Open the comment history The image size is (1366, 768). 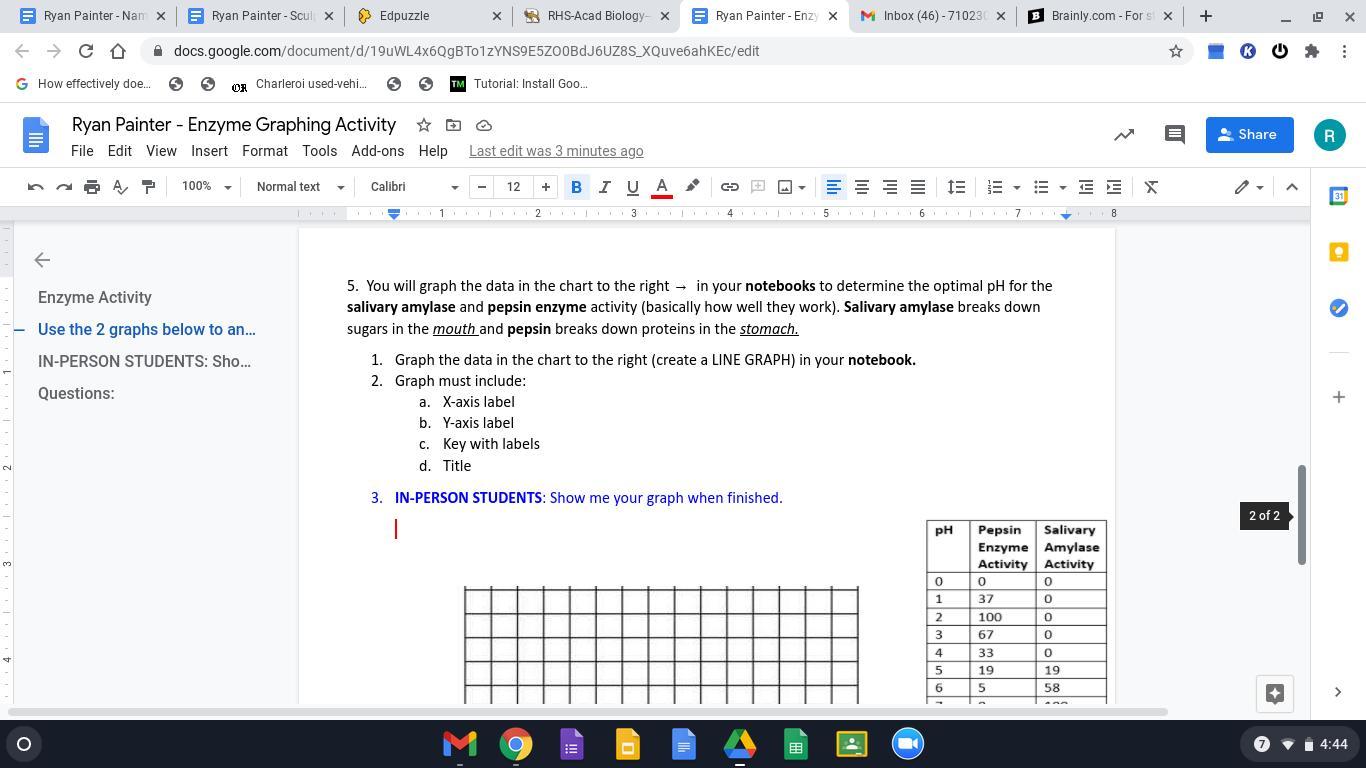(1175, 135)
